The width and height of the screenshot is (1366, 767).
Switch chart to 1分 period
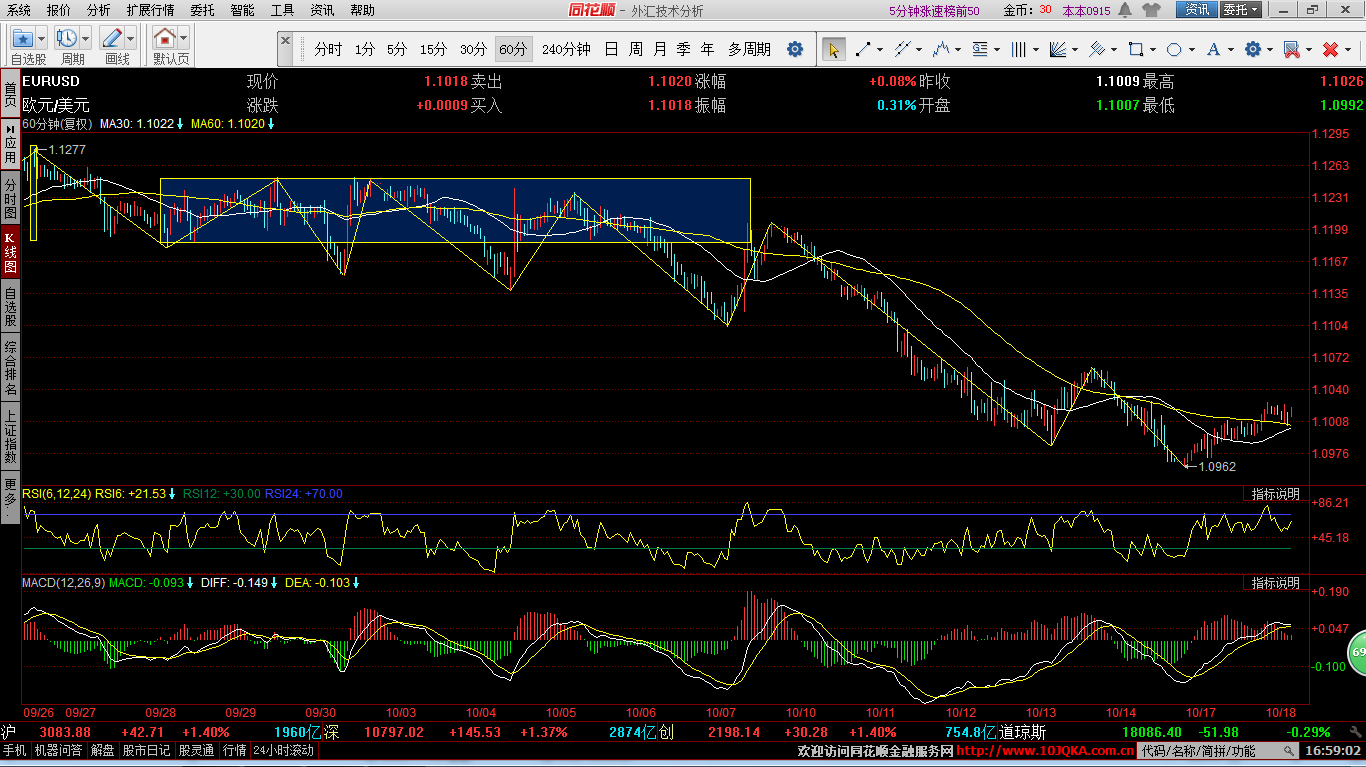[x=365, y=49]
